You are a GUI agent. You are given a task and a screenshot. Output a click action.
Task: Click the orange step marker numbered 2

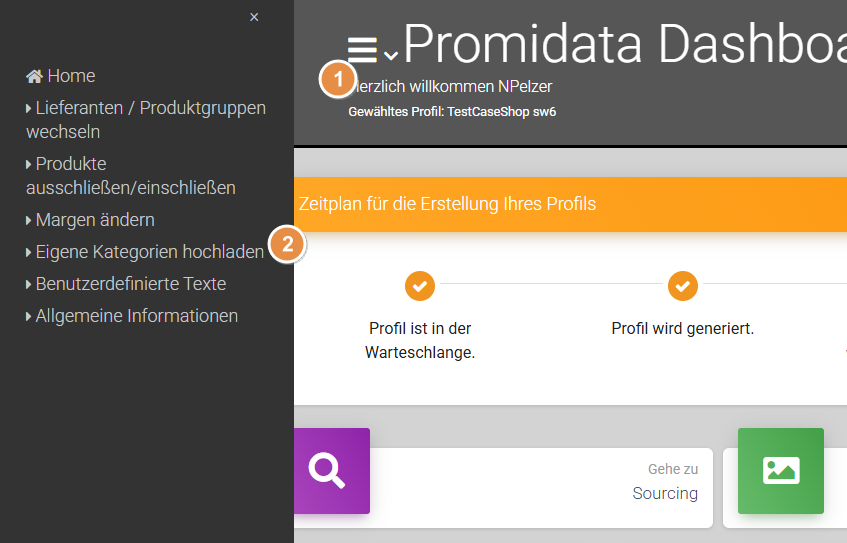[287, 245]
